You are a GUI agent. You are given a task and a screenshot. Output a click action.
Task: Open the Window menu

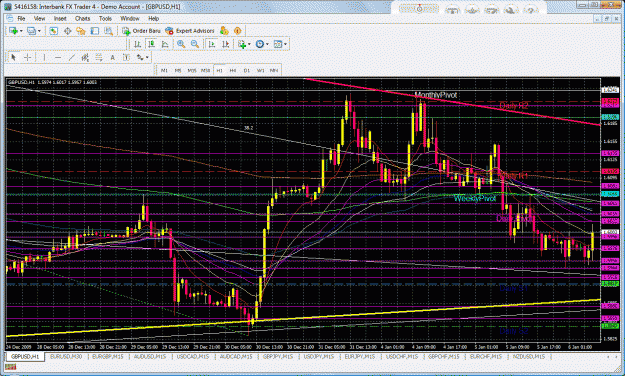130,19
